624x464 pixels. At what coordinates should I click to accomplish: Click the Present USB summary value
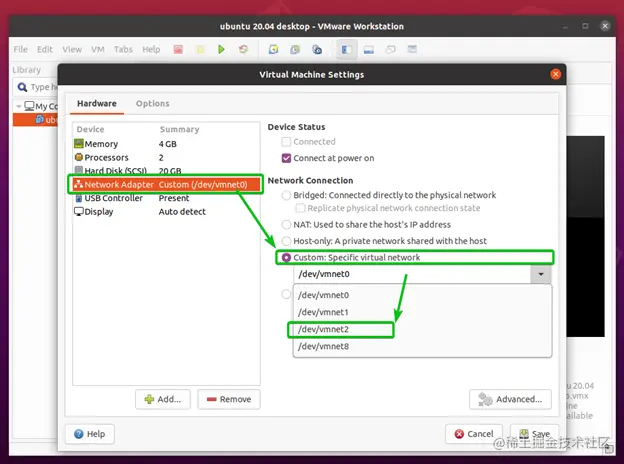[174, 198]
